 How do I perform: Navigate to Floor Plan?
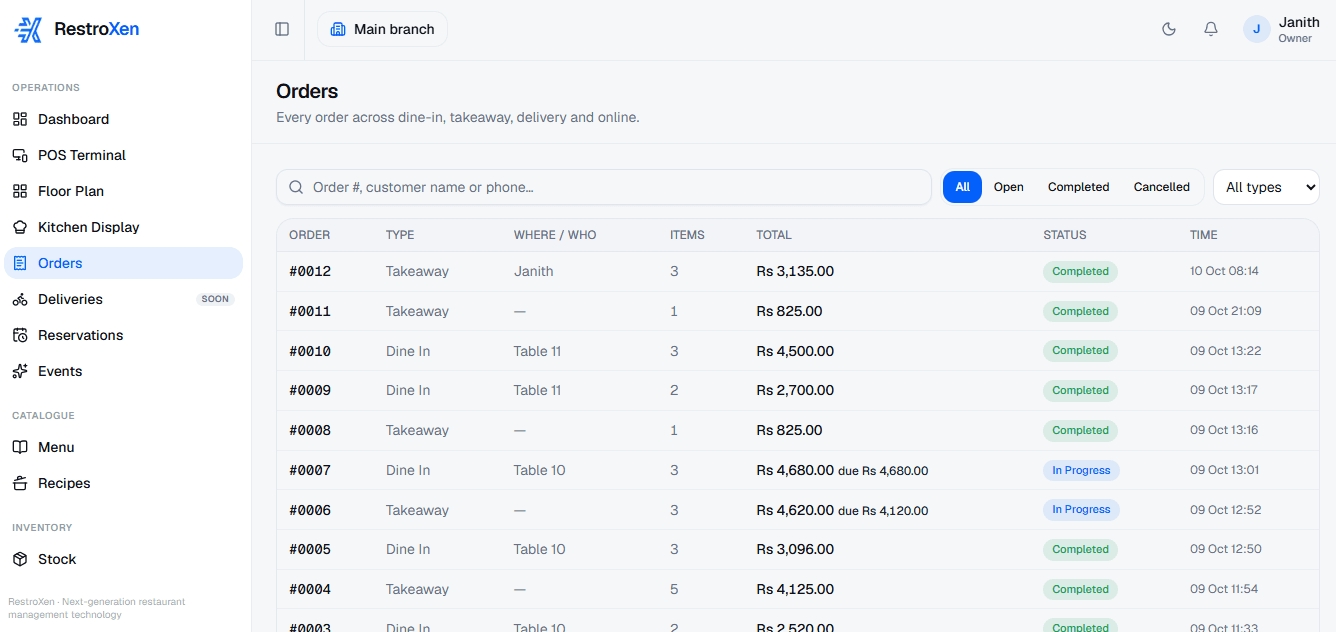click(x=124, y=191)
